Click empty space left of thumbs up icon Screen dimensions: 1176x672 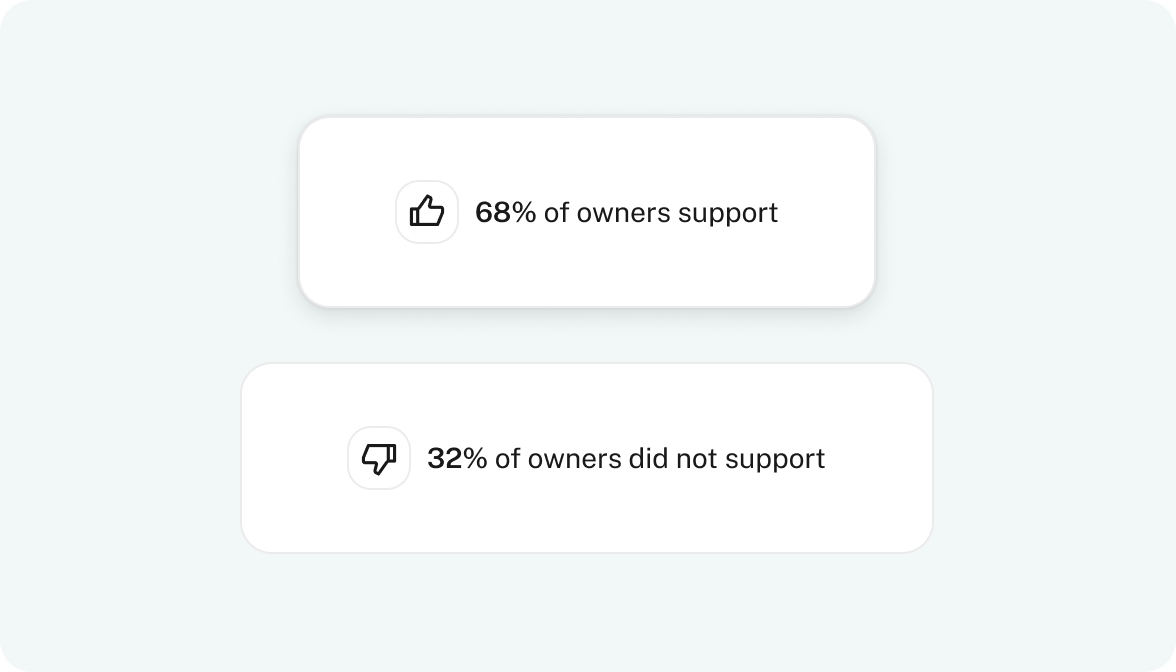click(x=346, y=212)
